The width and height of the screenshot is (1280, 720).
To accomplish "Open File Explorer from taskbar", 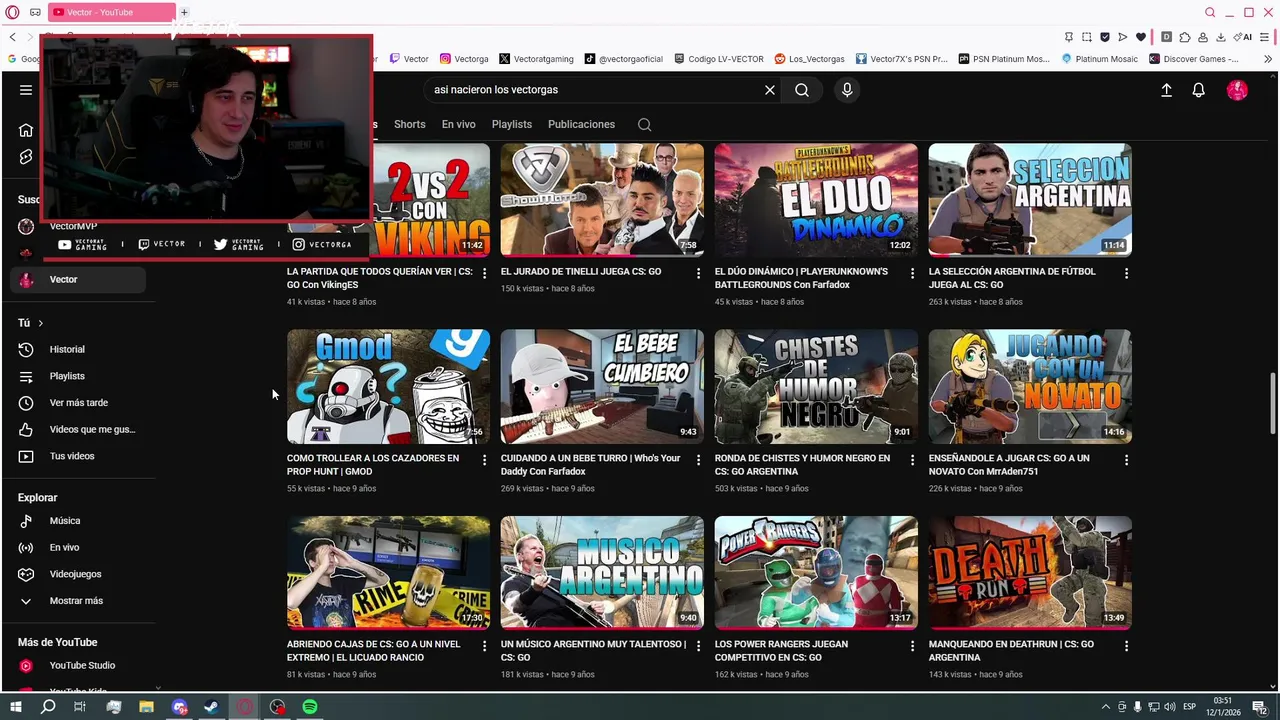I will (x=146, y=707).
